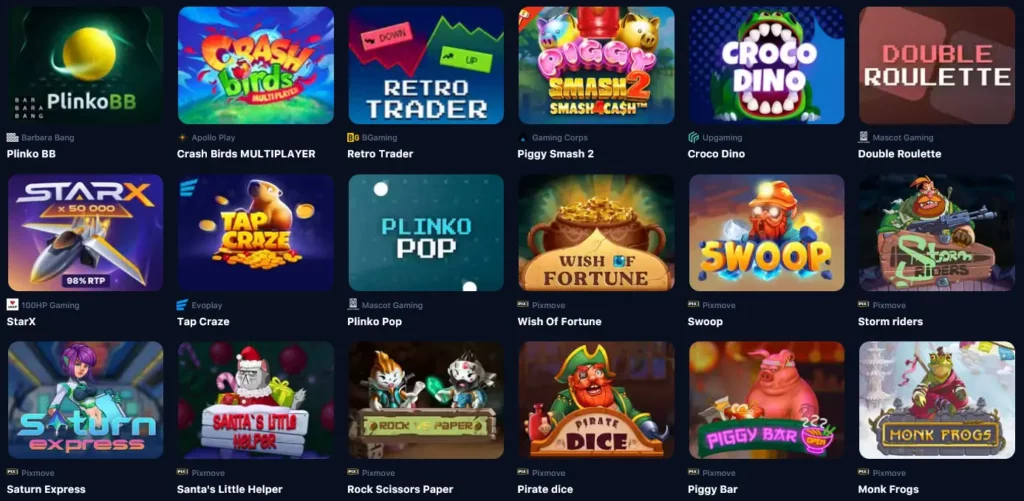The width and height of the screenshot is (1024, 501).
Task: Click the Piggy Smash 2 title
Action: tap(556, 154)
